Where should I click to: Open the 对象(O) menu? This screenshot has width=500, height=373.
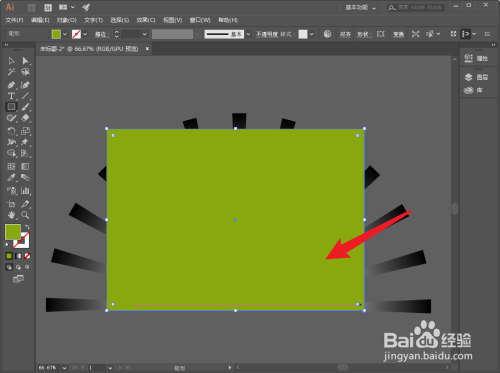click(x=67, y=20)
